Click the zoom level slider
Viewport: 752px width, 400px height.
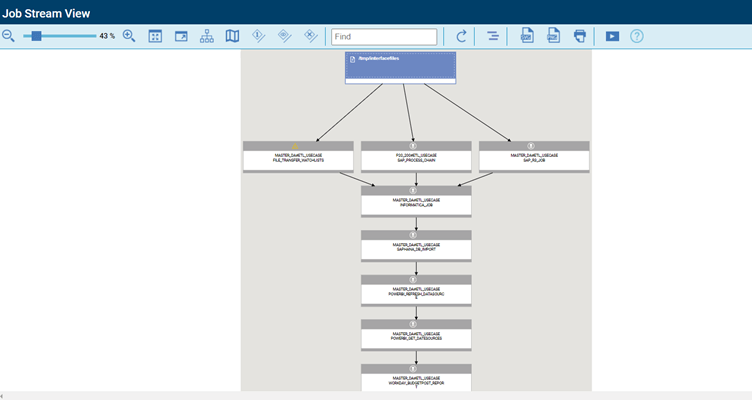[60, 36]
